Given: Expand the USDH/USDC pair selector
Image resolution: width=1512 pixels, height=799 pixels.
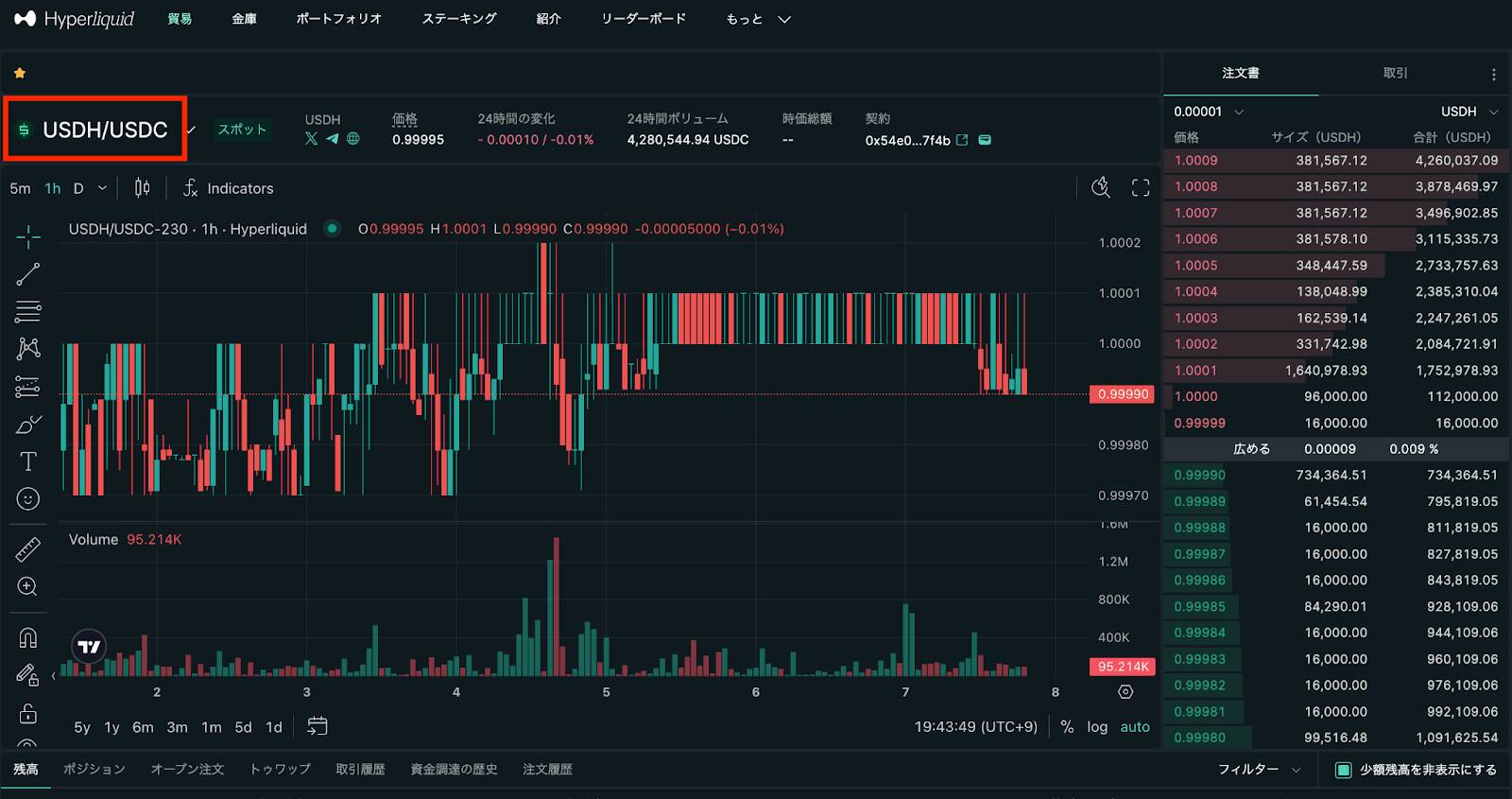Looking at the screenshot, I should point(104,130).
